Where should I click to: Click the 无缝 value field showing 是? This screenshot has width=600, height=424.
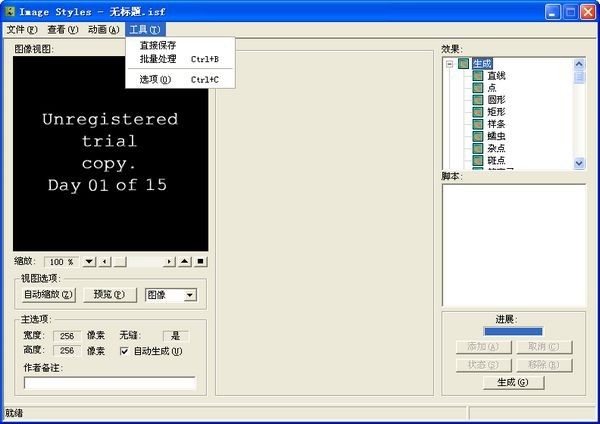(176, 336)
